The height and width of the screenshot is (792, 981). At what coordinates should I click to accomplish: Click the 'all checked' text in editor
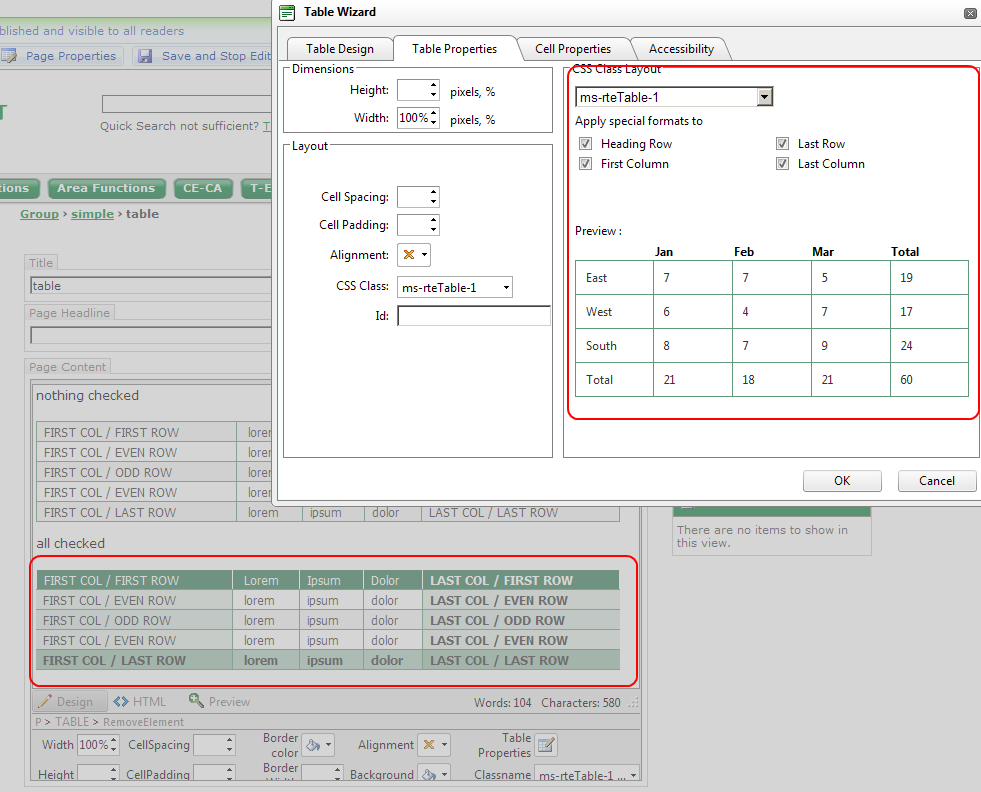pyautogui.click(x=71, y=544)
